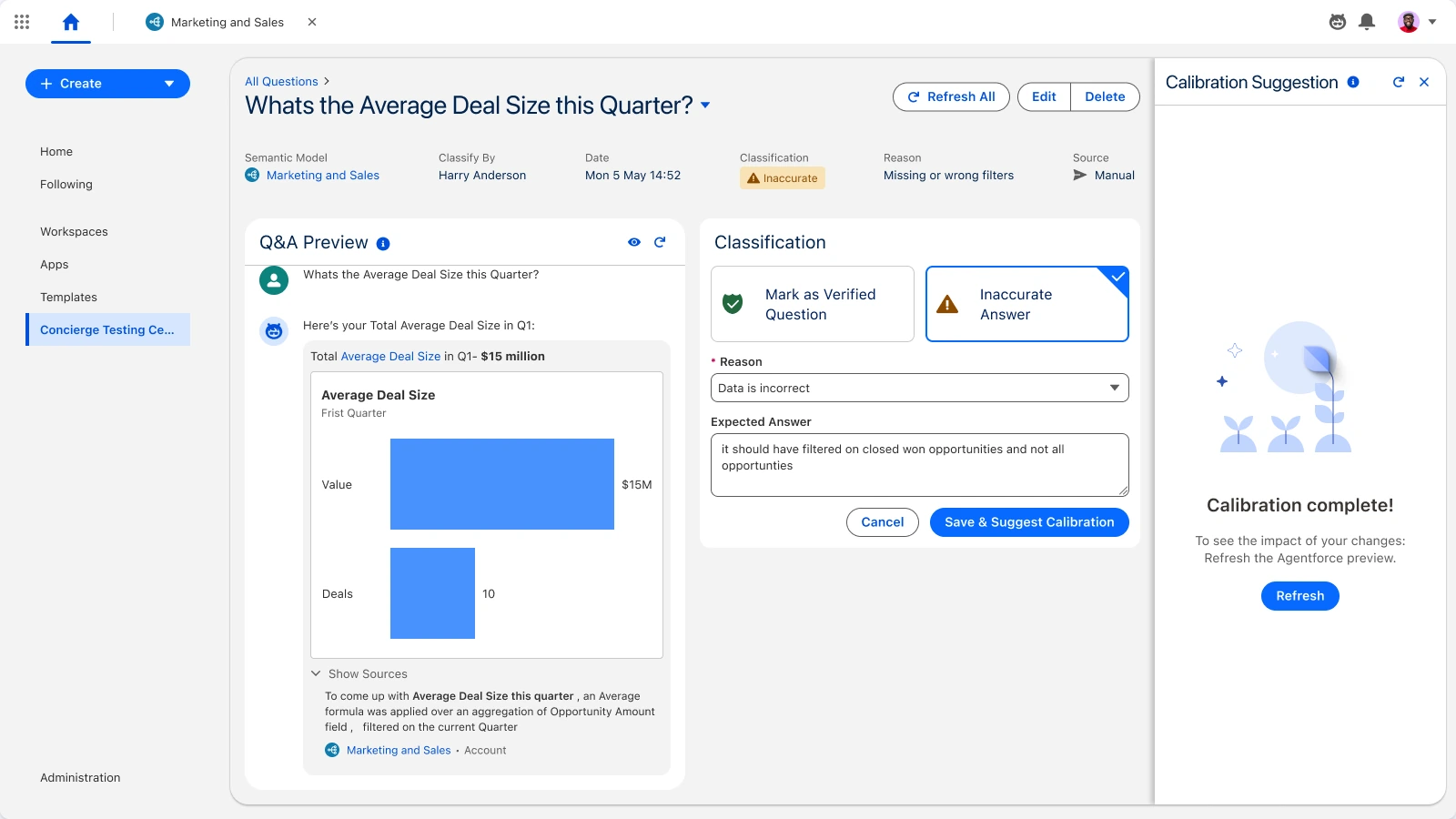Close the Marketing and Sales tab
Screen dimensions: 1456x819
312,22
